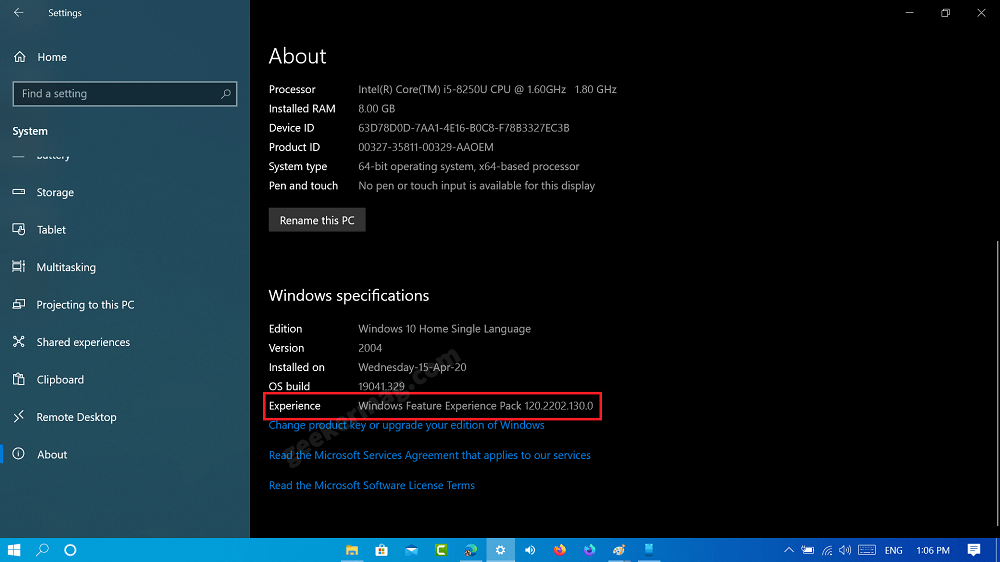Click the Device ID value text
1000x562 pixels.
click(464, 128)
